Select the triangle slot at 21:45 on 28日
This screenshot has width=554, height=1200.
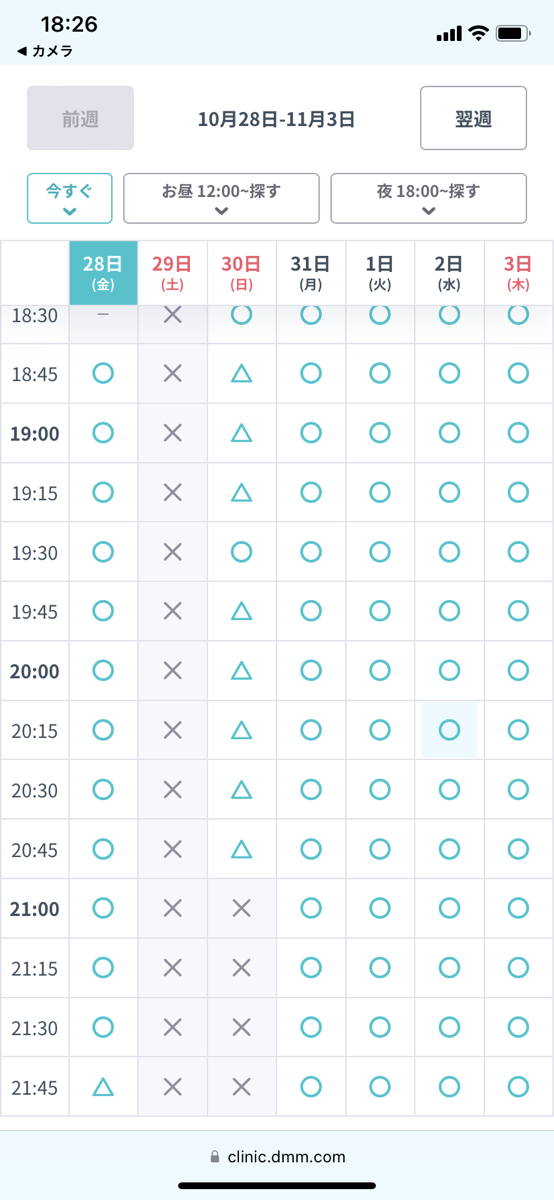(103, 1087)
